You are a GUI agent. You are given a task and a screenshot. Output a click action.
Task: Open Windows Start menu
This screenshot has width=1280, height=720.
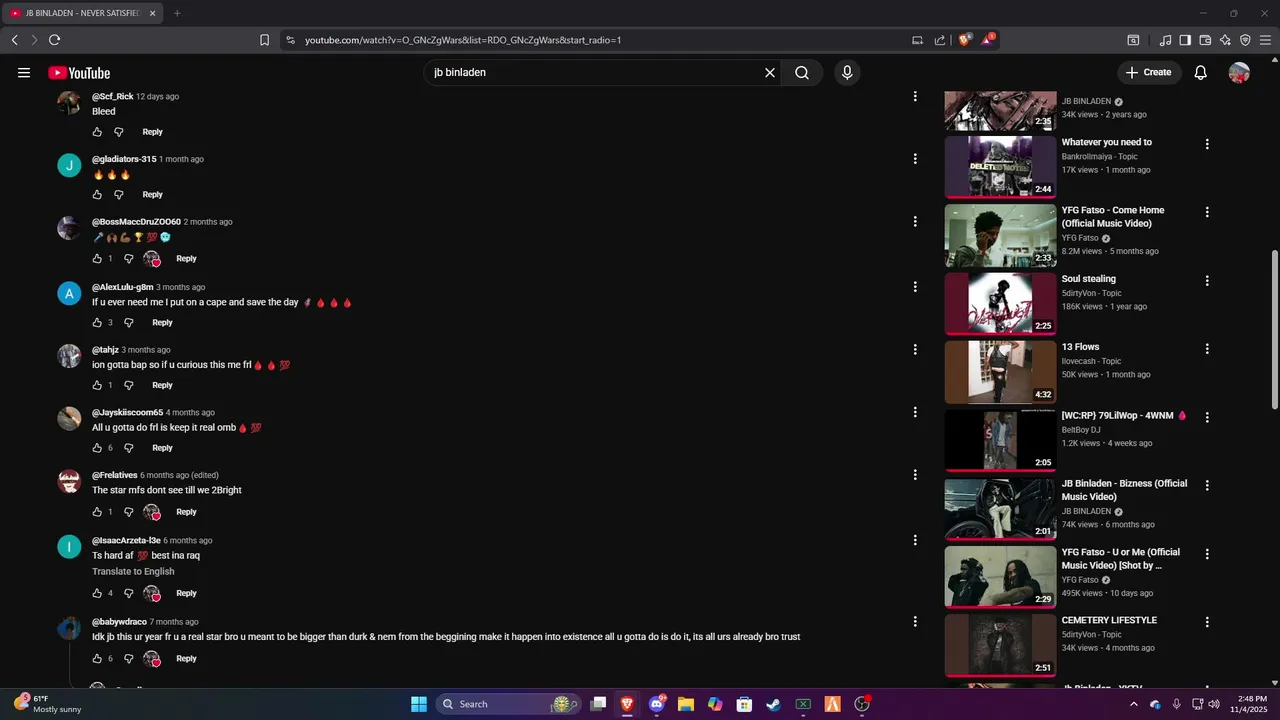(x=418, y=704)
